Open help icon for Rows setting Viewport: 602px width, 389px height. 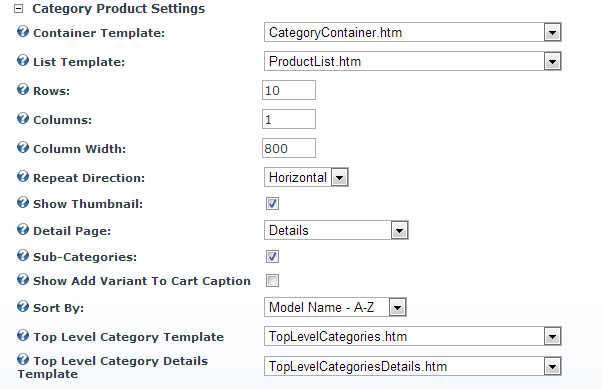point(23,89)
